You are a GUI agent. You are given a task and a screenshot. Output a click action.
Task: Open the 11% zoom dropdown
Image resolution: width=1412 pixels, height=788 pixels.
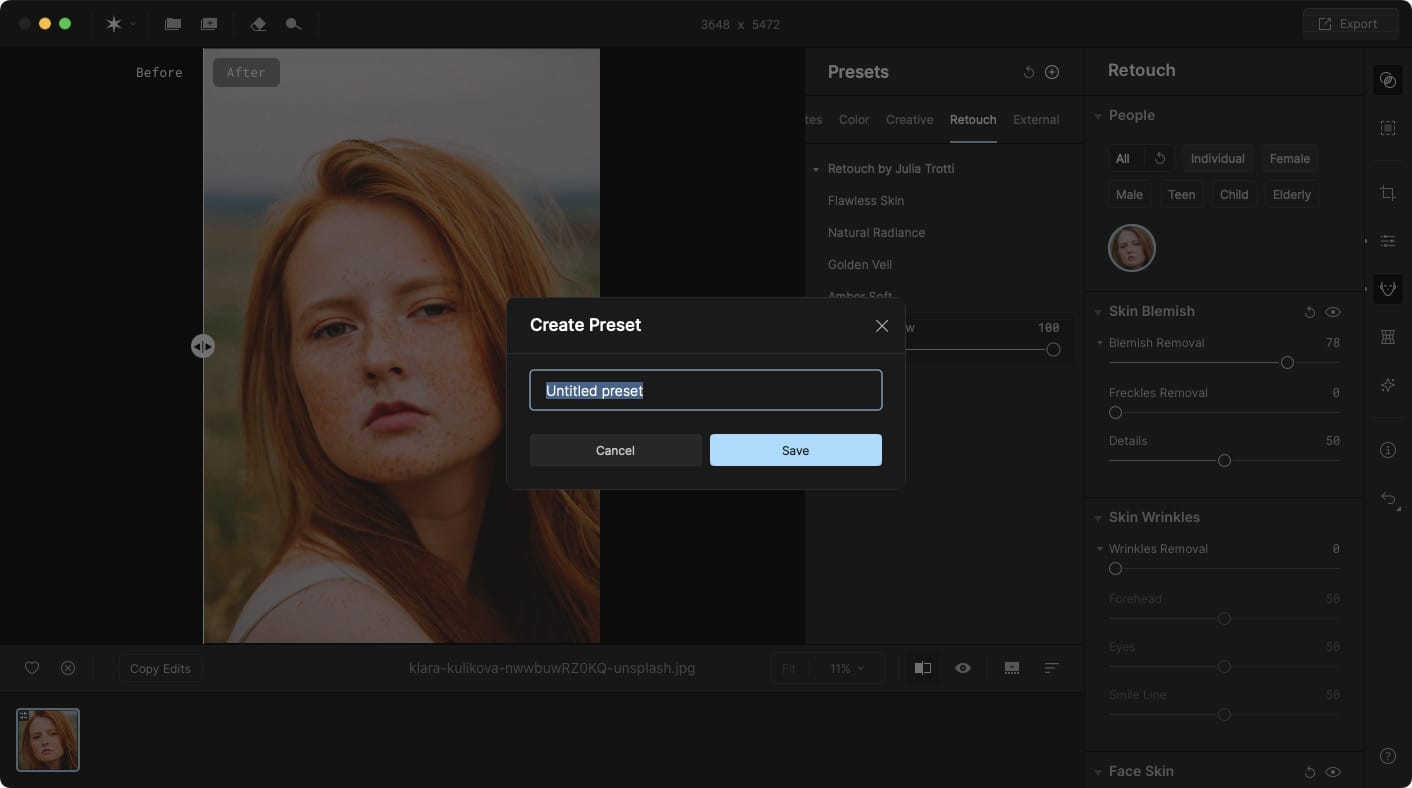[x=848, y=668]
